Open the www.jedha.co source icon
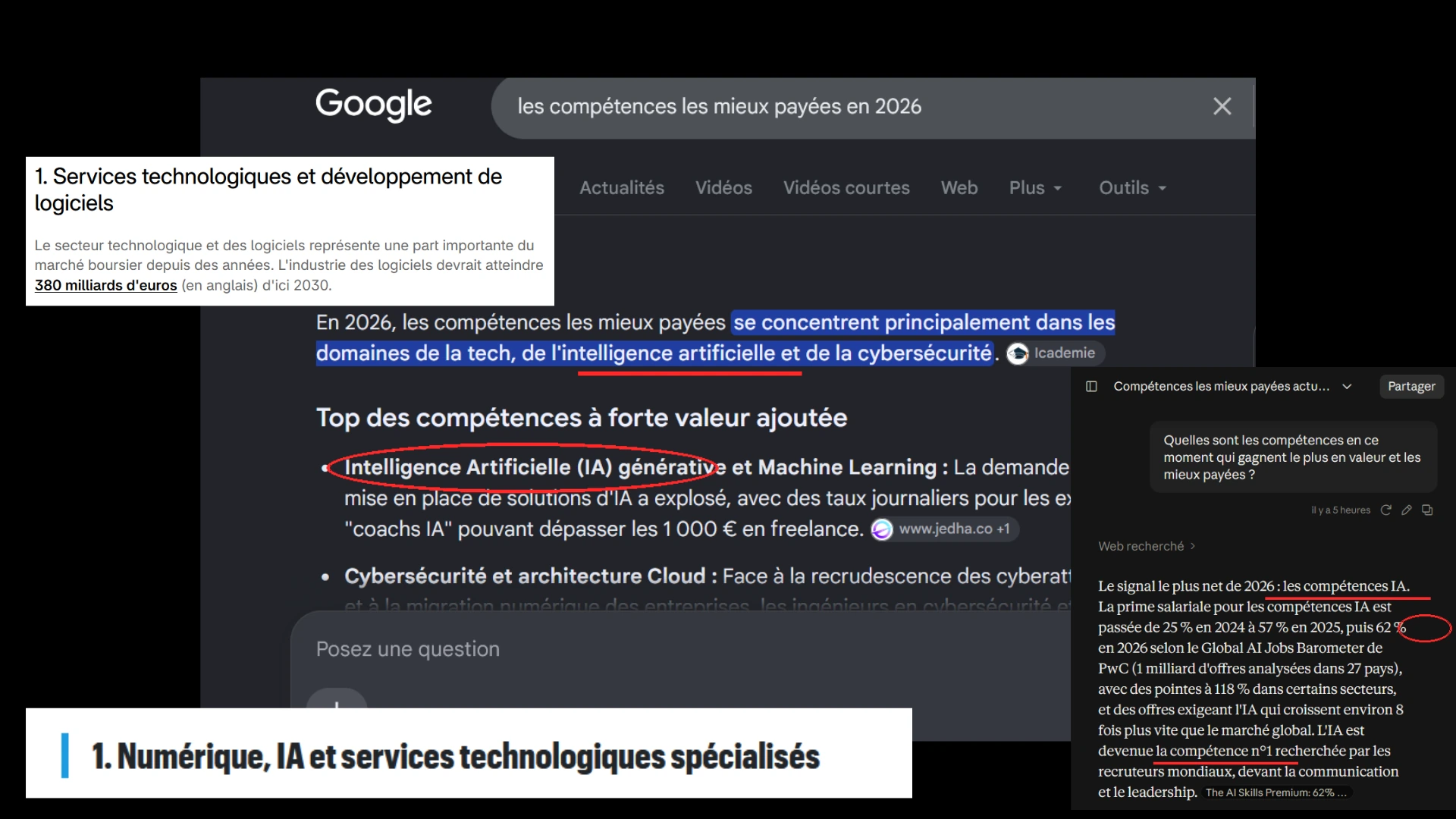 point(881,529)
